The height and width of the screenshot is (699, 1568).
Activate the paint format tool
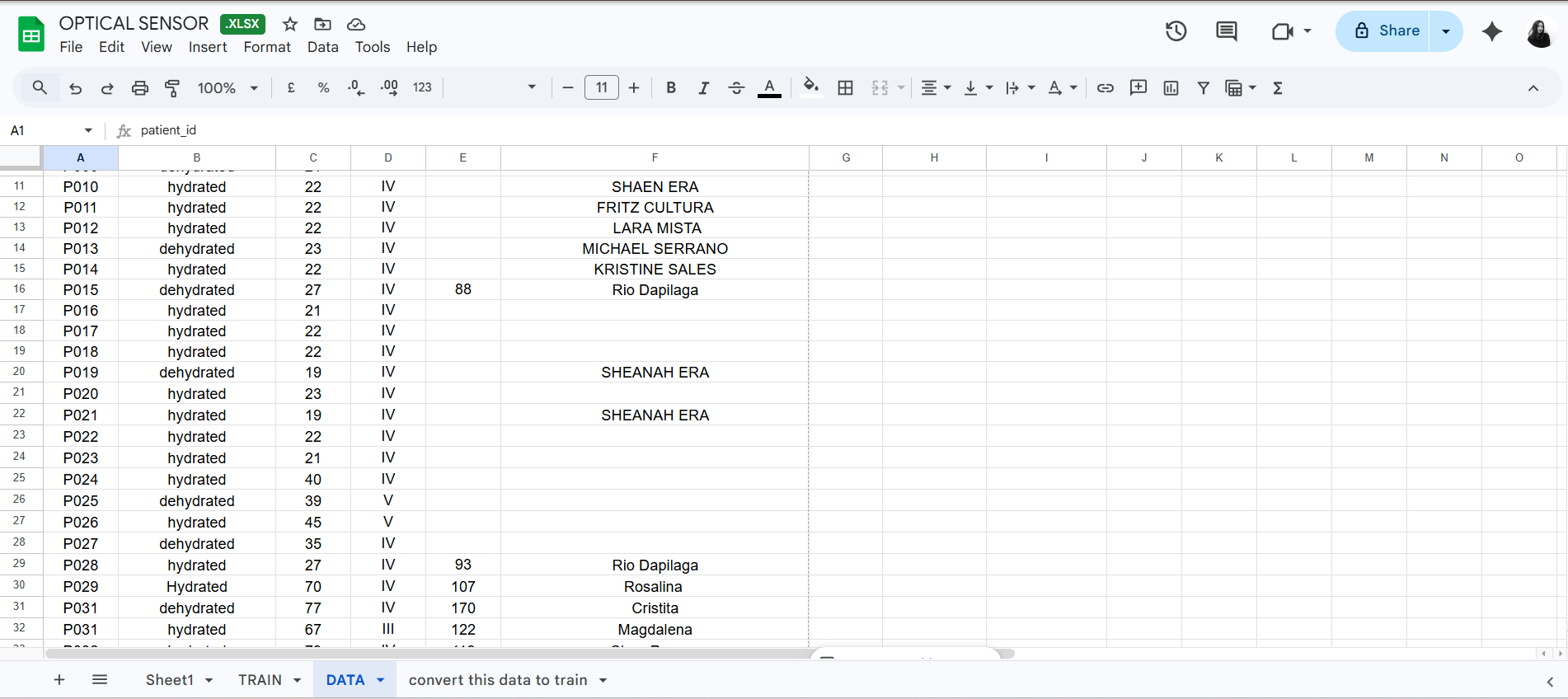[x=172, y=88]
